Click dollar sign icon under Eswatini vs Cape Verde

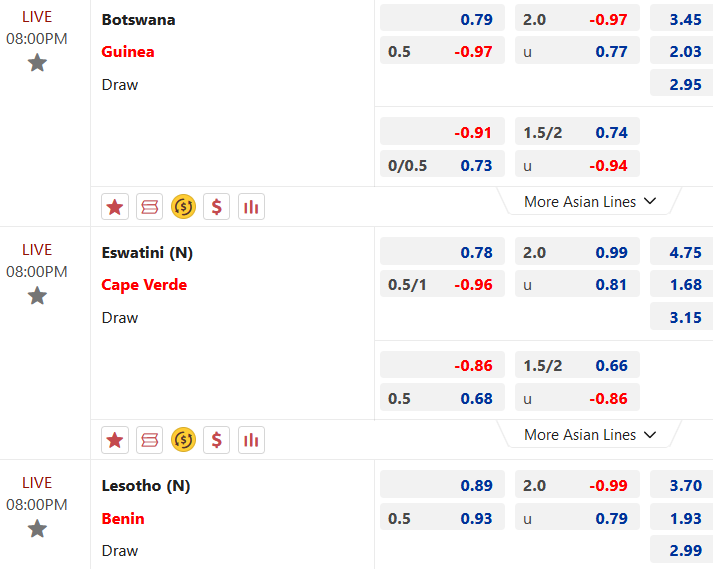click(217, 439)
